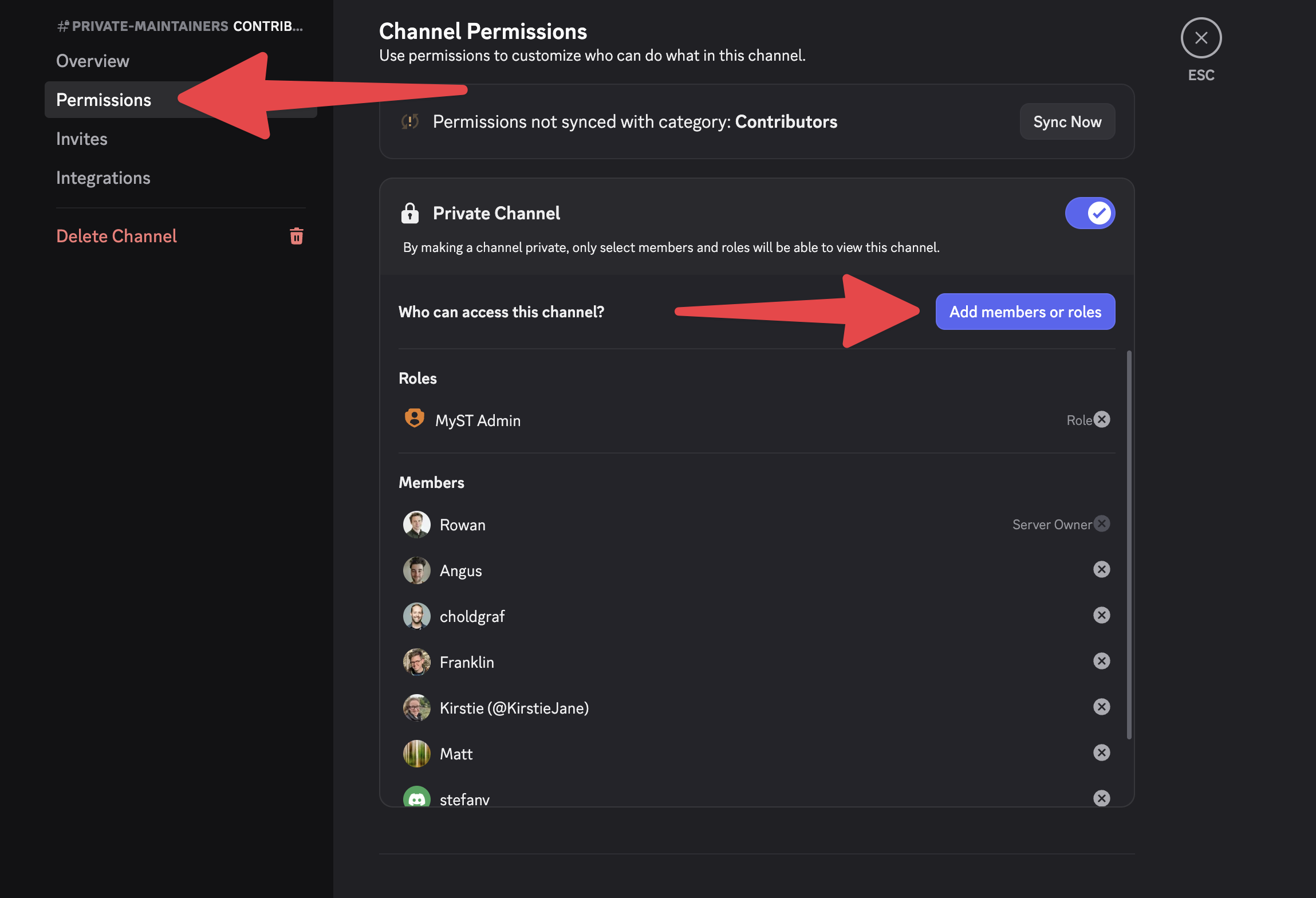Remove choldgraf from channel access
Viewport: 1316px width, 898px height.
1101,615
